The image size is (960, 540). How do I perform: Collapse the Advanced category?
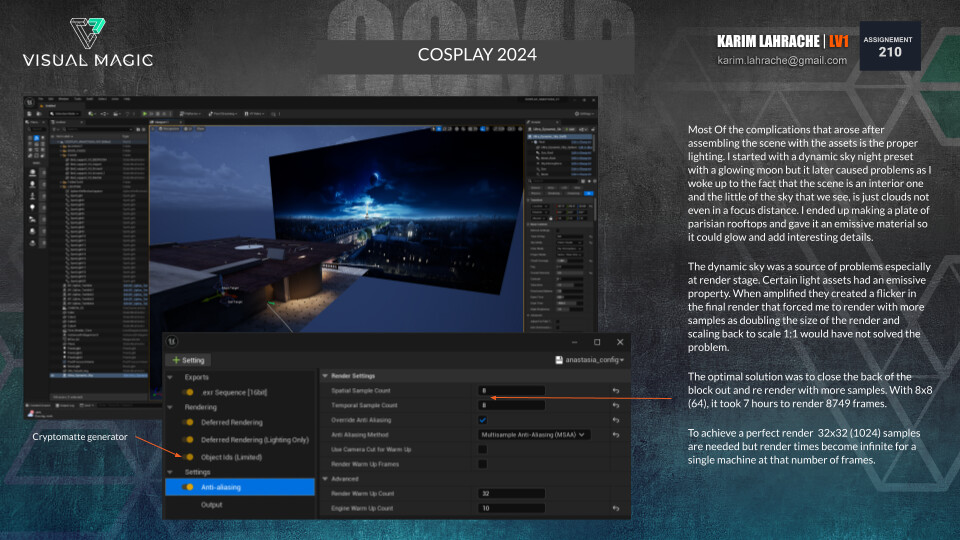coord(325,479)
